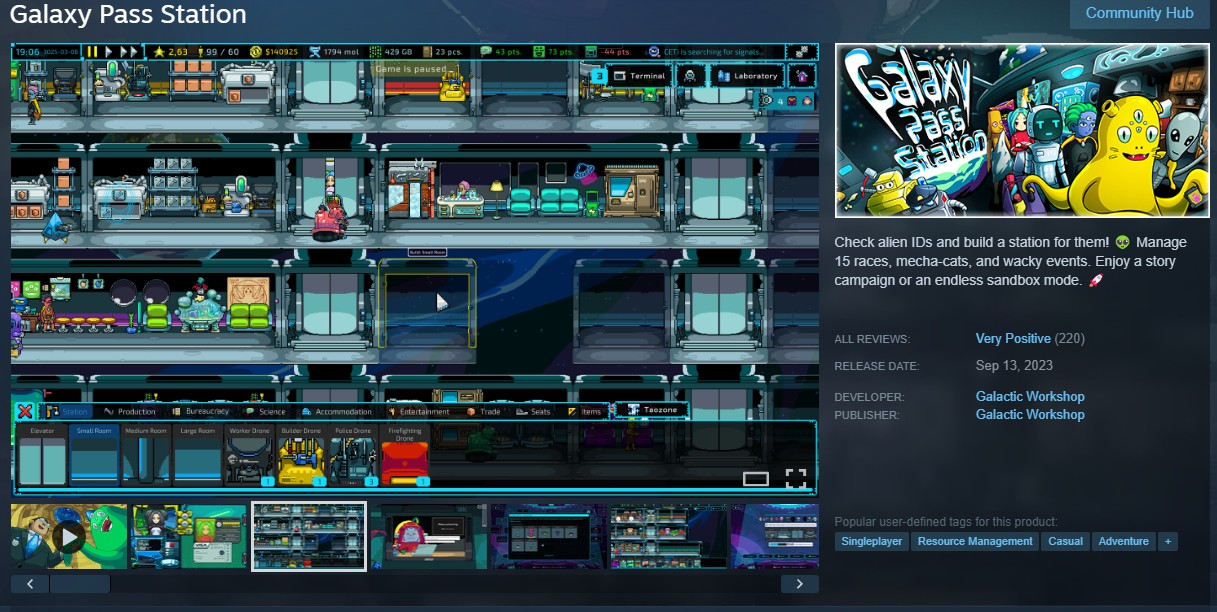Select the Science build tab
This screenshot has height=612, width=1217.
tap(266, 411)
